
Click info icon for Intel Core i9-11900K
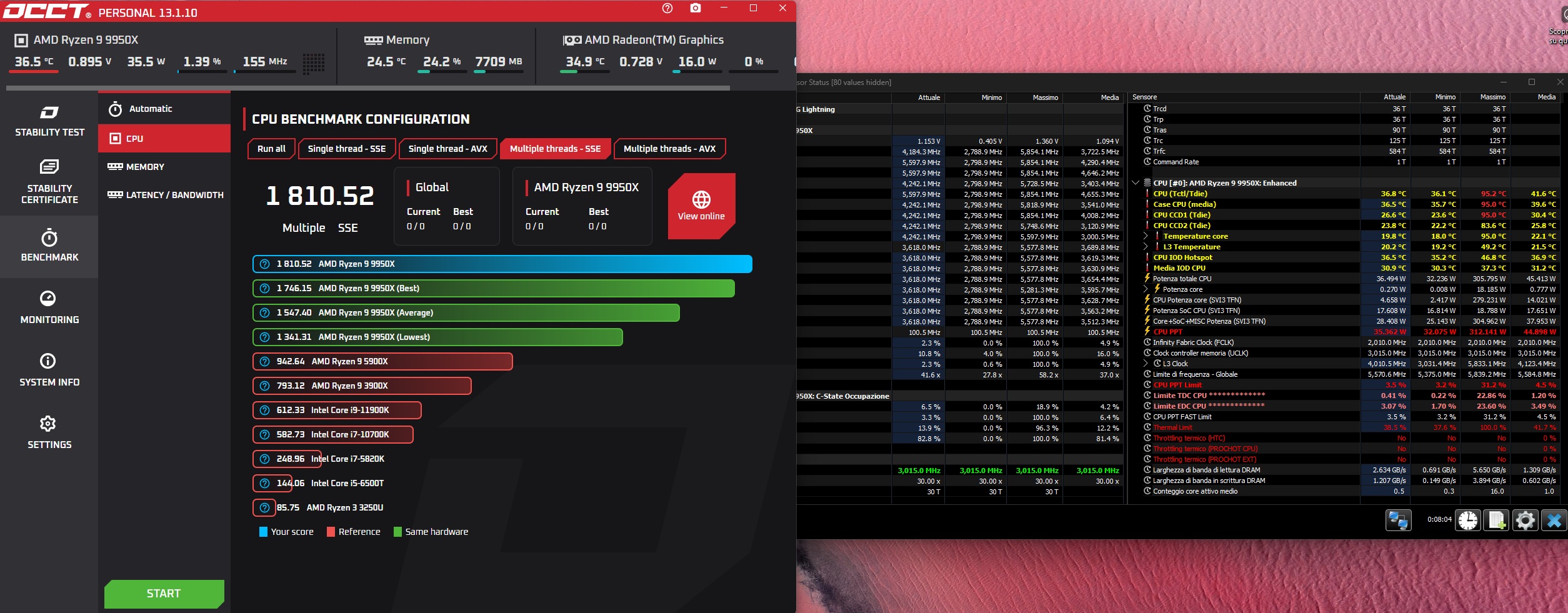(x=264, y=410)
